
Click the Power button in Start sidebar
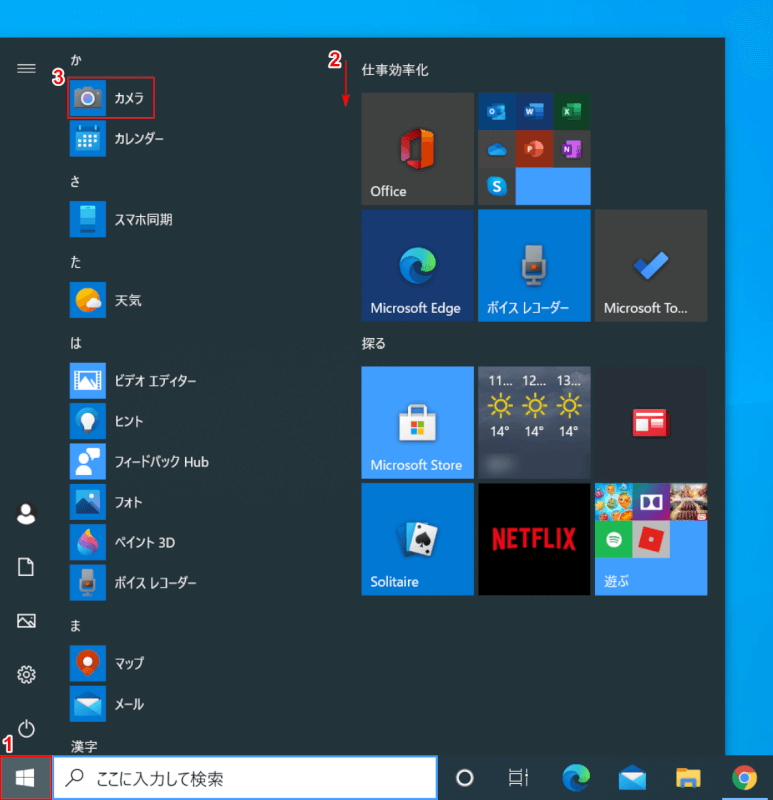27,728
